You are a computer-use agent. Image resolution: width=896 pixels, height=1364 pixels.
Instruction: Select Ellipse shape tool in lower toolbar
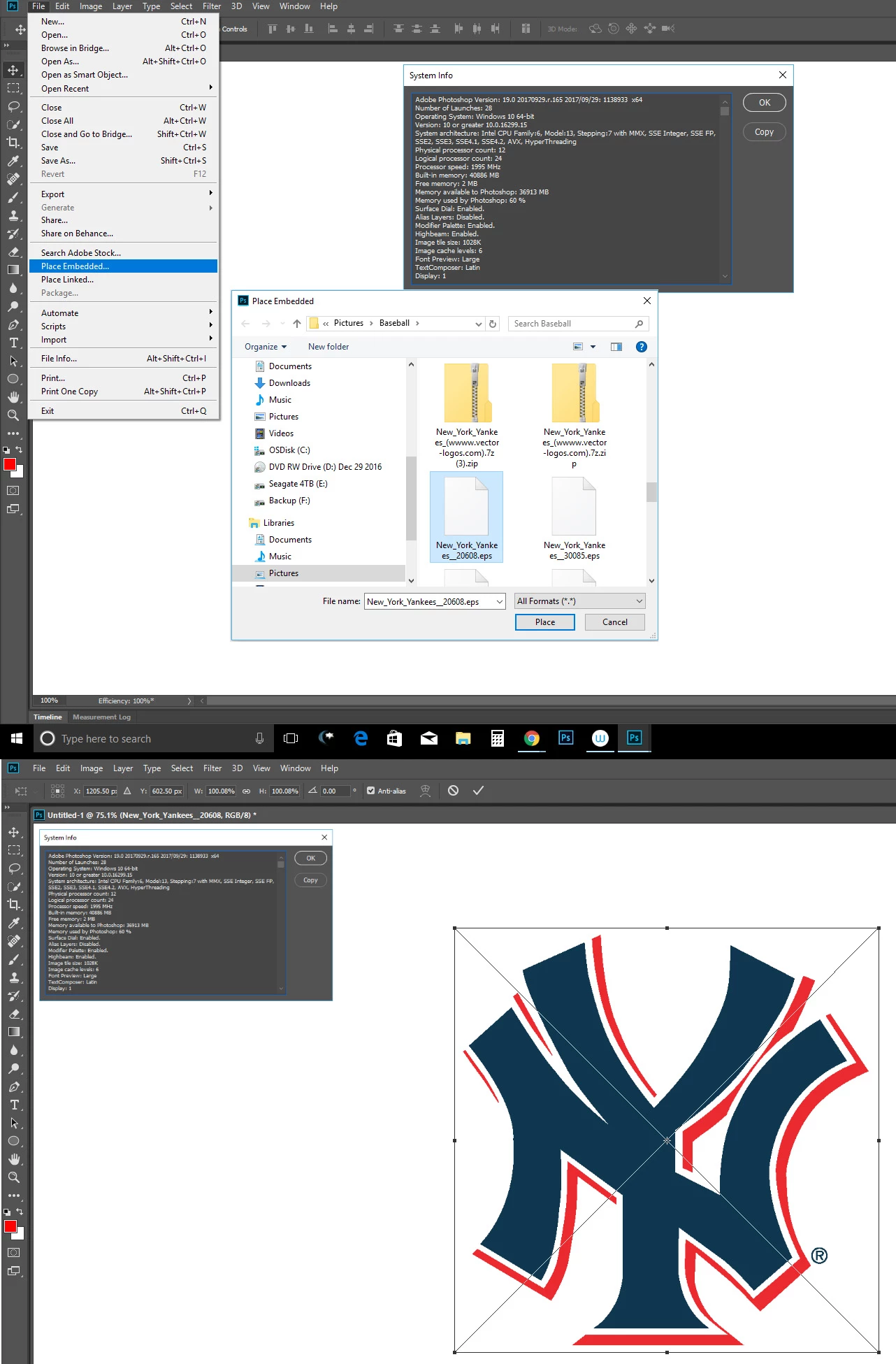13,1141
